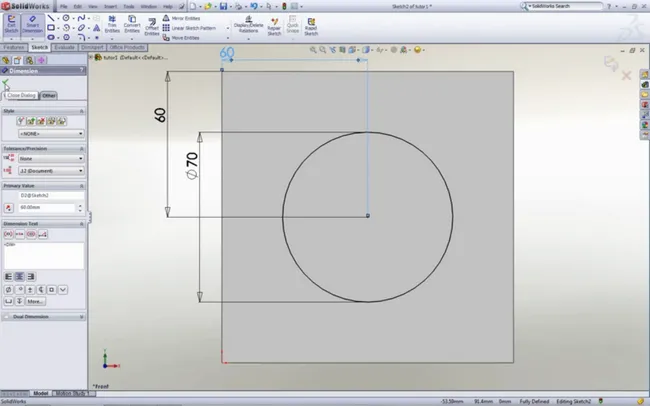650x406 pixels.
Task: Click Convert Entities tool
Action: pos(132,24)
